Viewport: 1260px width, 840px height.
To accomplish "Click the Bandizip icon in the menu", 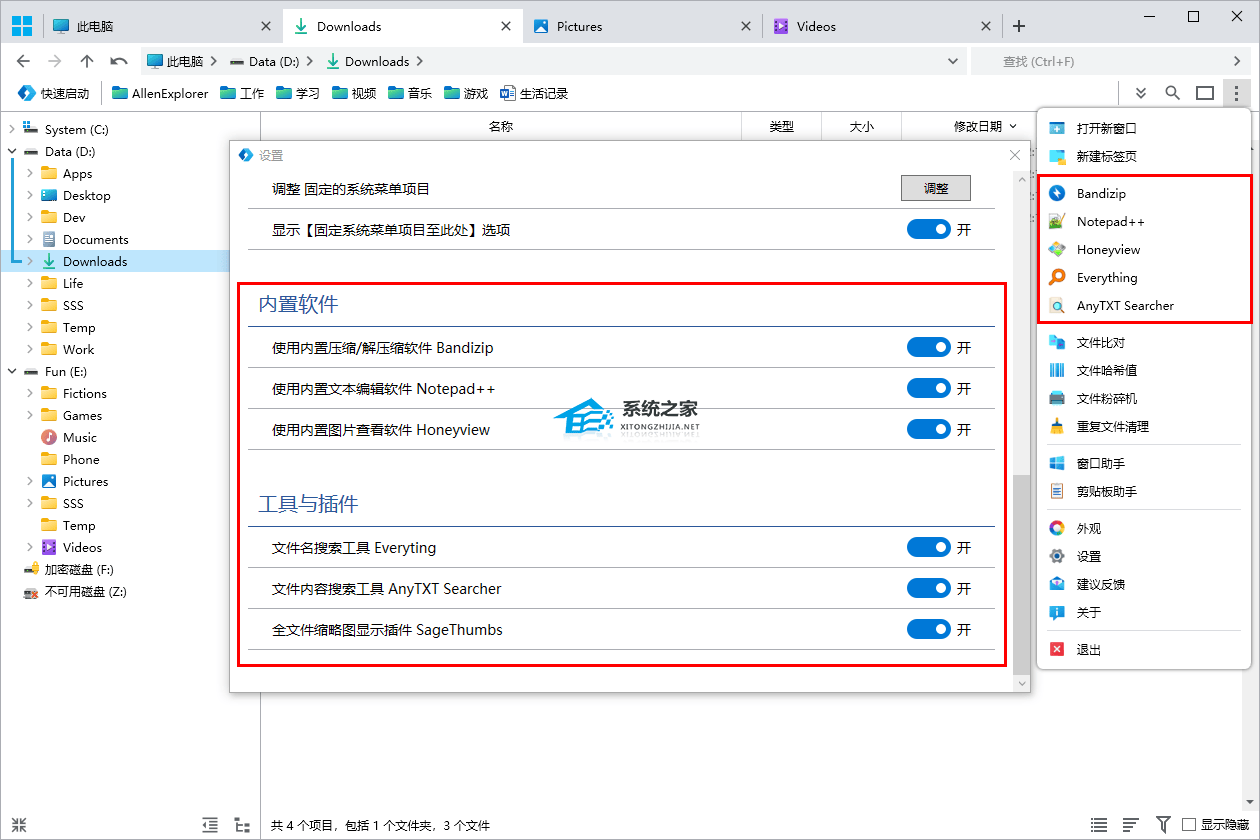I will [x=1057, y=193].
